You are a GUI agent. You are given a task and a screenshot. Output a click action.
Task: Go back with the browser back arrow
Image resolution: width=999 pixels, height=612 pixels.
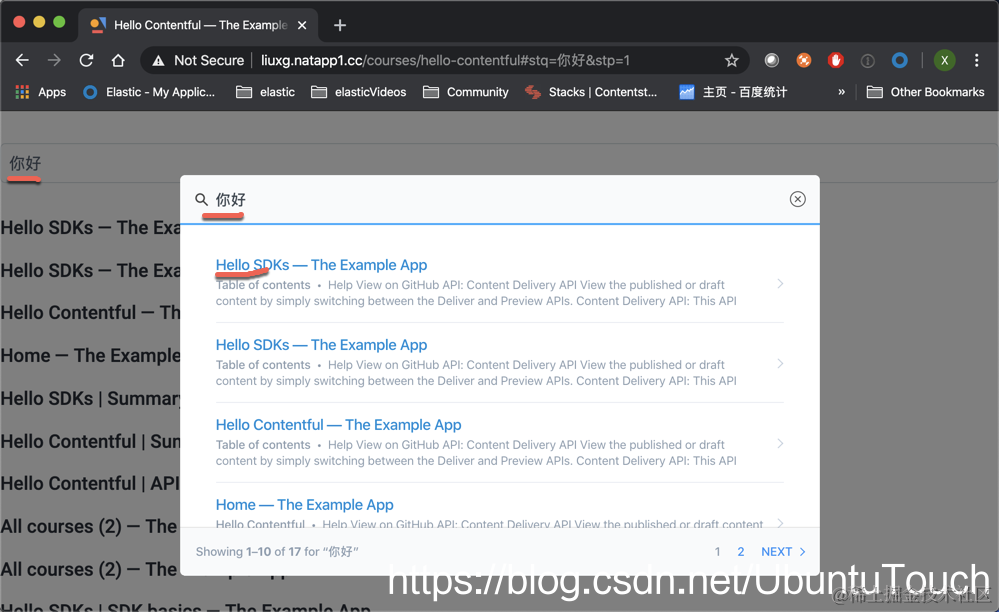coord(22,60)
